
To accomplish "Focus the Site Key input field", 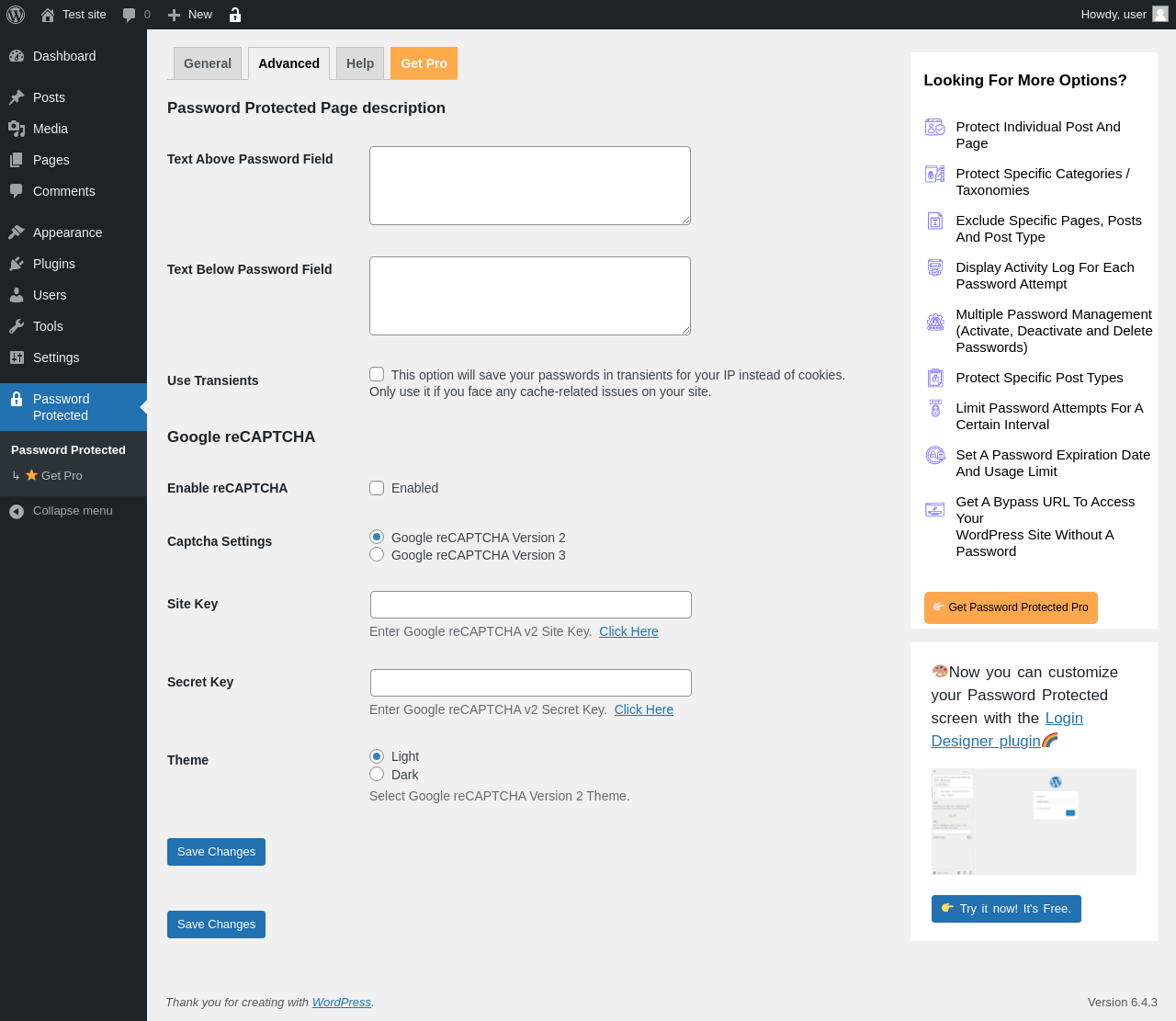I will [531, 605].
